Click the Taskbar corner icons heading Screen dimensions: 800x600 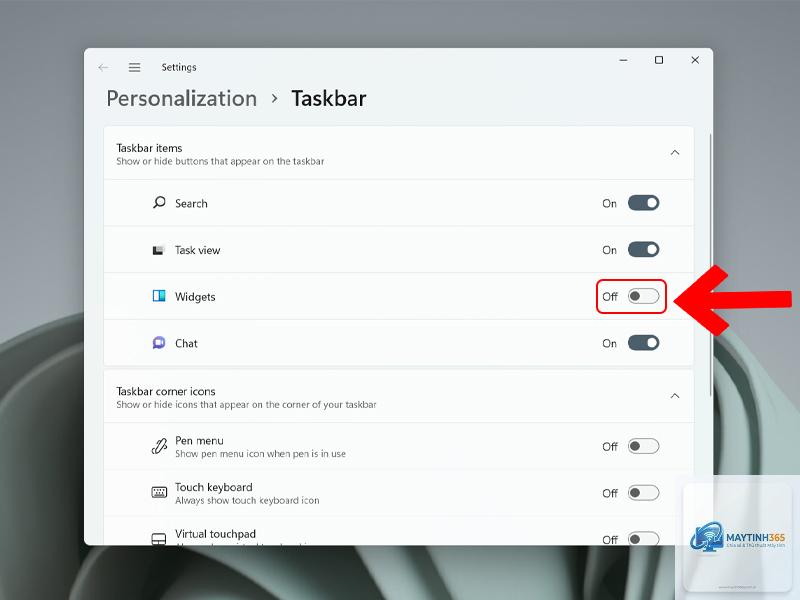(x=166, y=391)
